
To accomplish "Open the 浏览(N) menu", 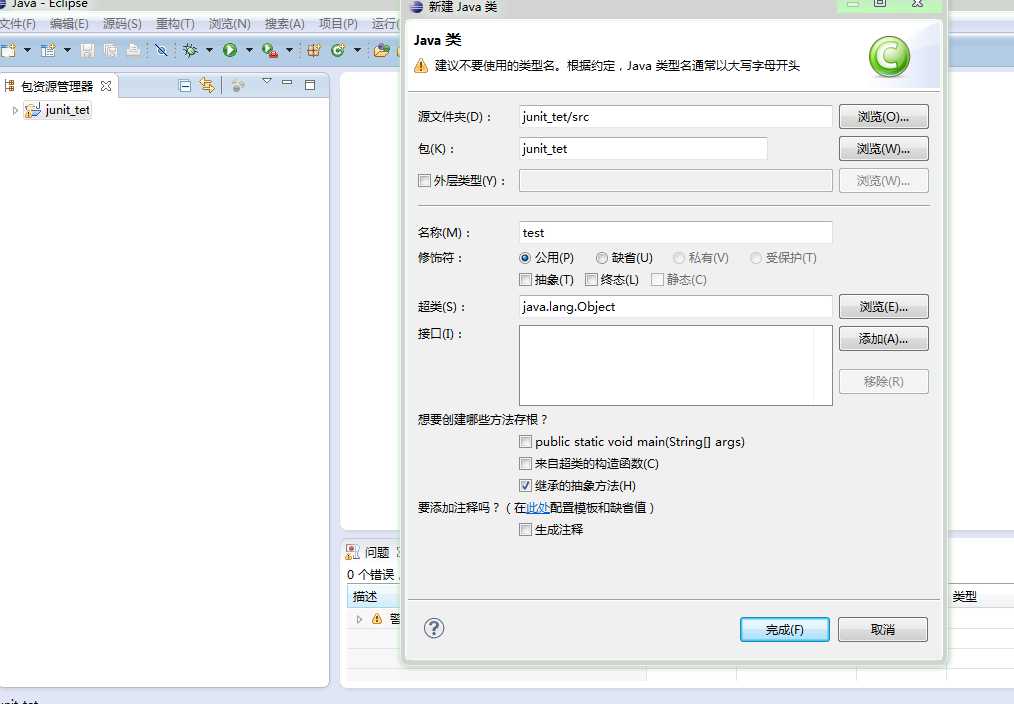I will (x=230, y=24).
